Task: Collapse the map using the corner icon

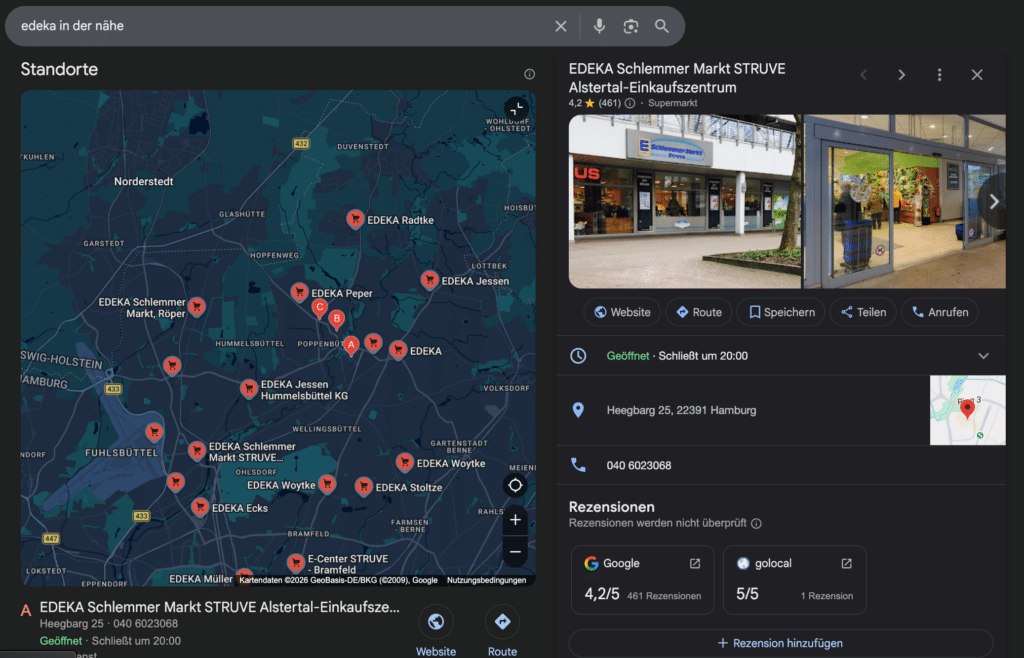Action: 515,109
